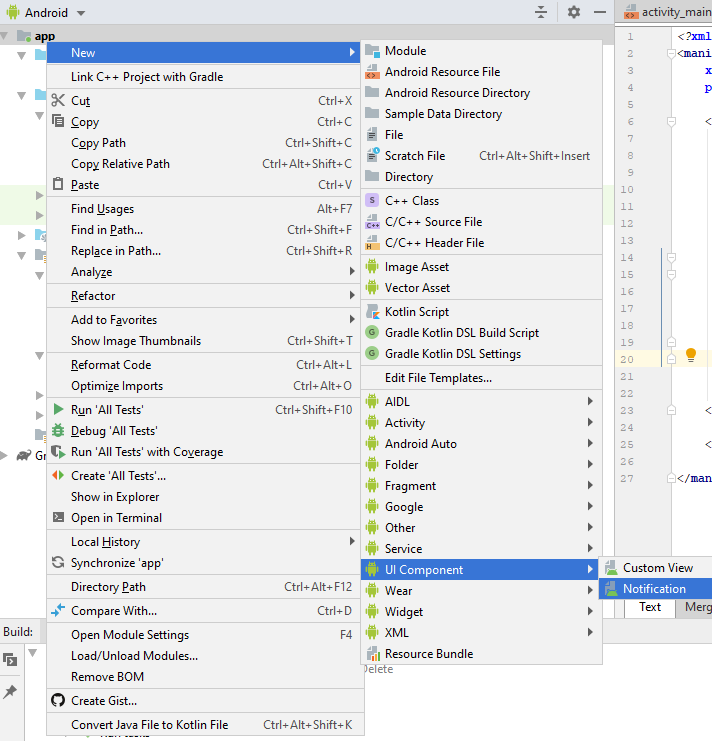Choose Image Asset in New submenu
This screenshot has height=741, width=712.
click(x=417, y=267)
